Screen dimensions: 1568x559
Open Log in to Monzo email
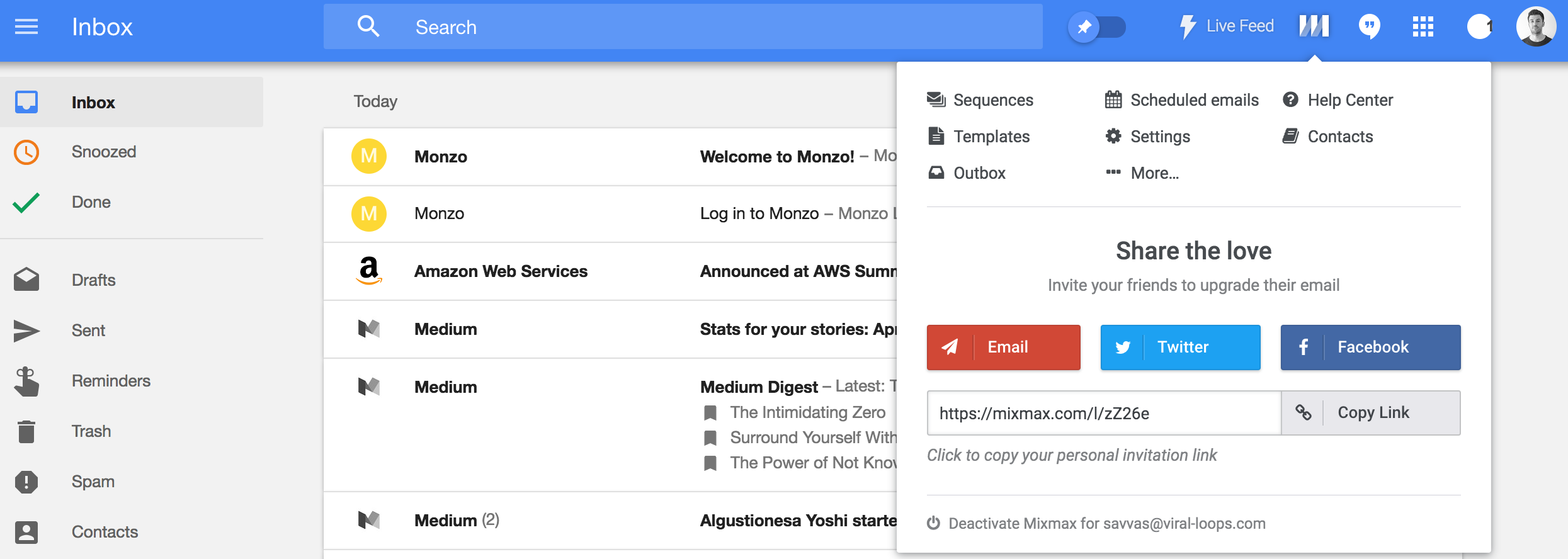[x=610, y=214]
